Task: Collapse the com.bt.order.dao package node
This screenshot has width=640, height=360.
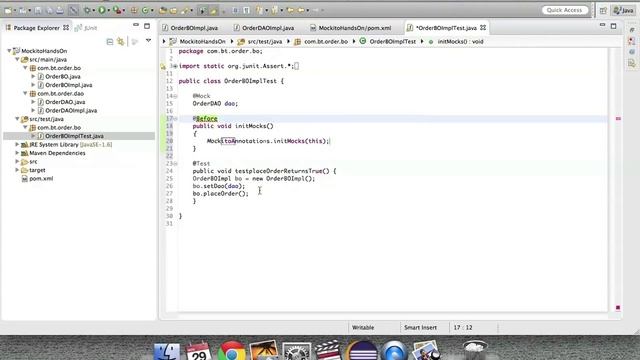Action: tap(25, 93)
